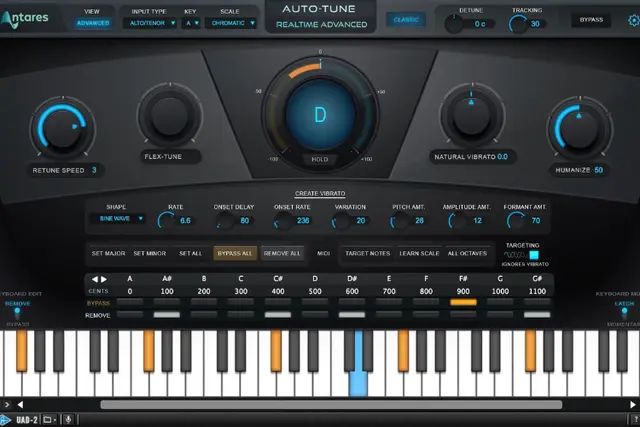Toggle Bypass for note F#

click(x=463, y=302)
